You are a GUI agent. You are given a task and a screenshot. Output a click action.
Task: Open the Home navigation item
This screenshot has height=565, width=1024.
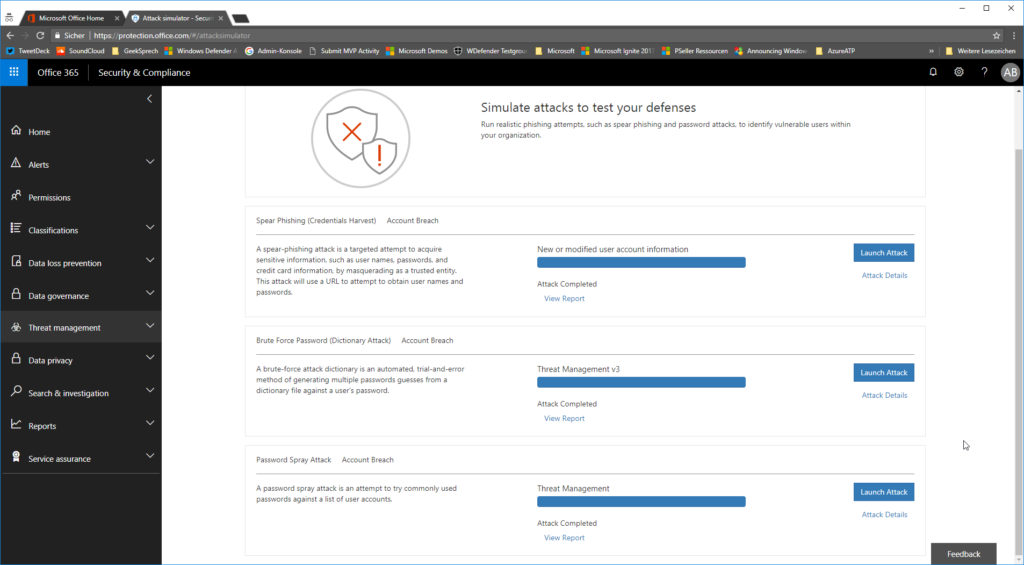pos(81,131)
